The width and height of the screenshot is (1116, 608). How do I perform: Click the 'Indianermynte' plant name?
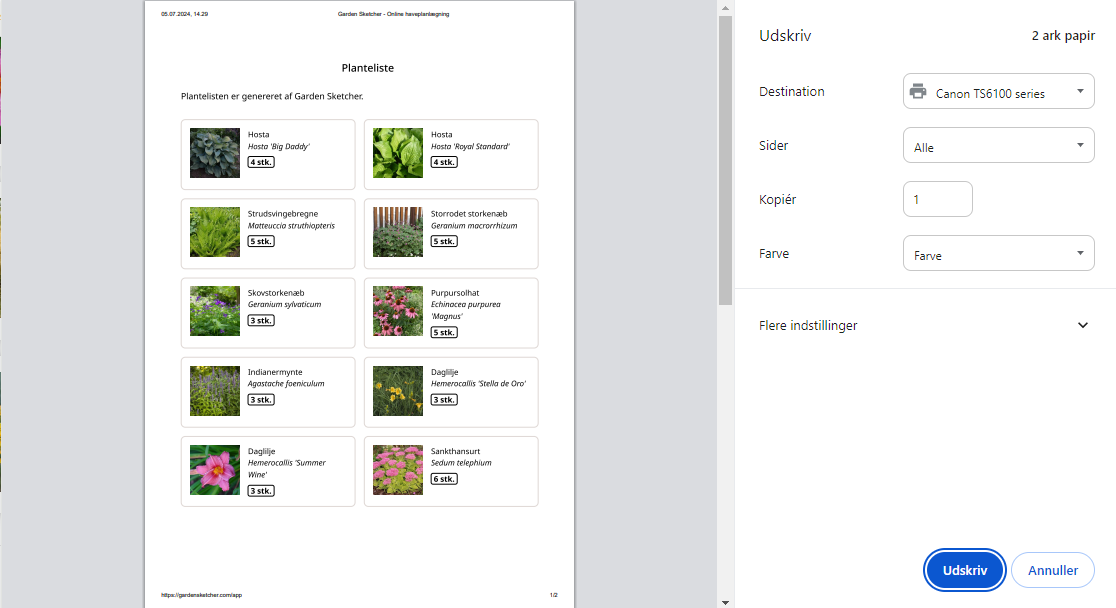click(275, 372)
